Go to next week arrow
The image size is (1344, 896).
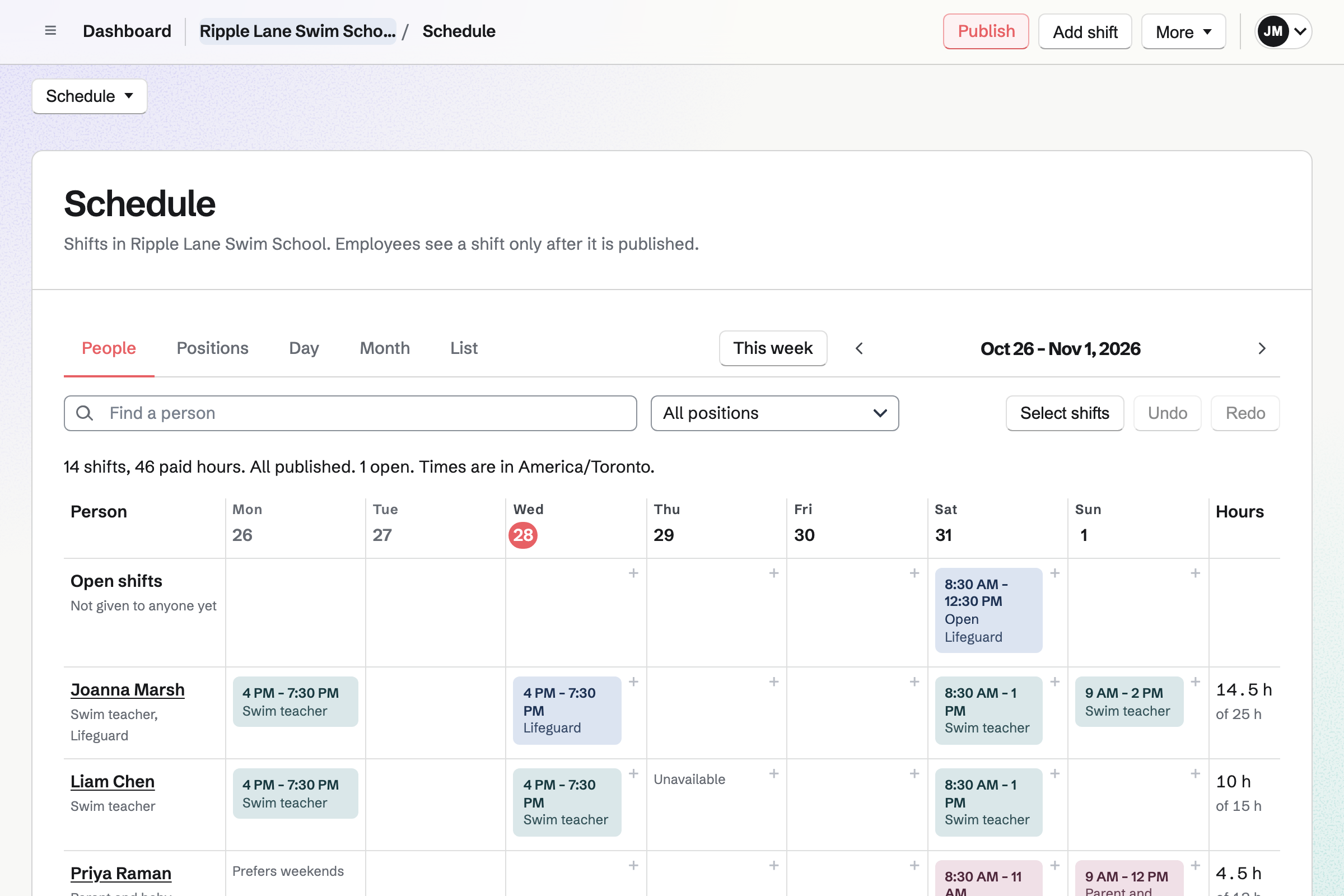pyautogui.click(x=1262, y=348)
